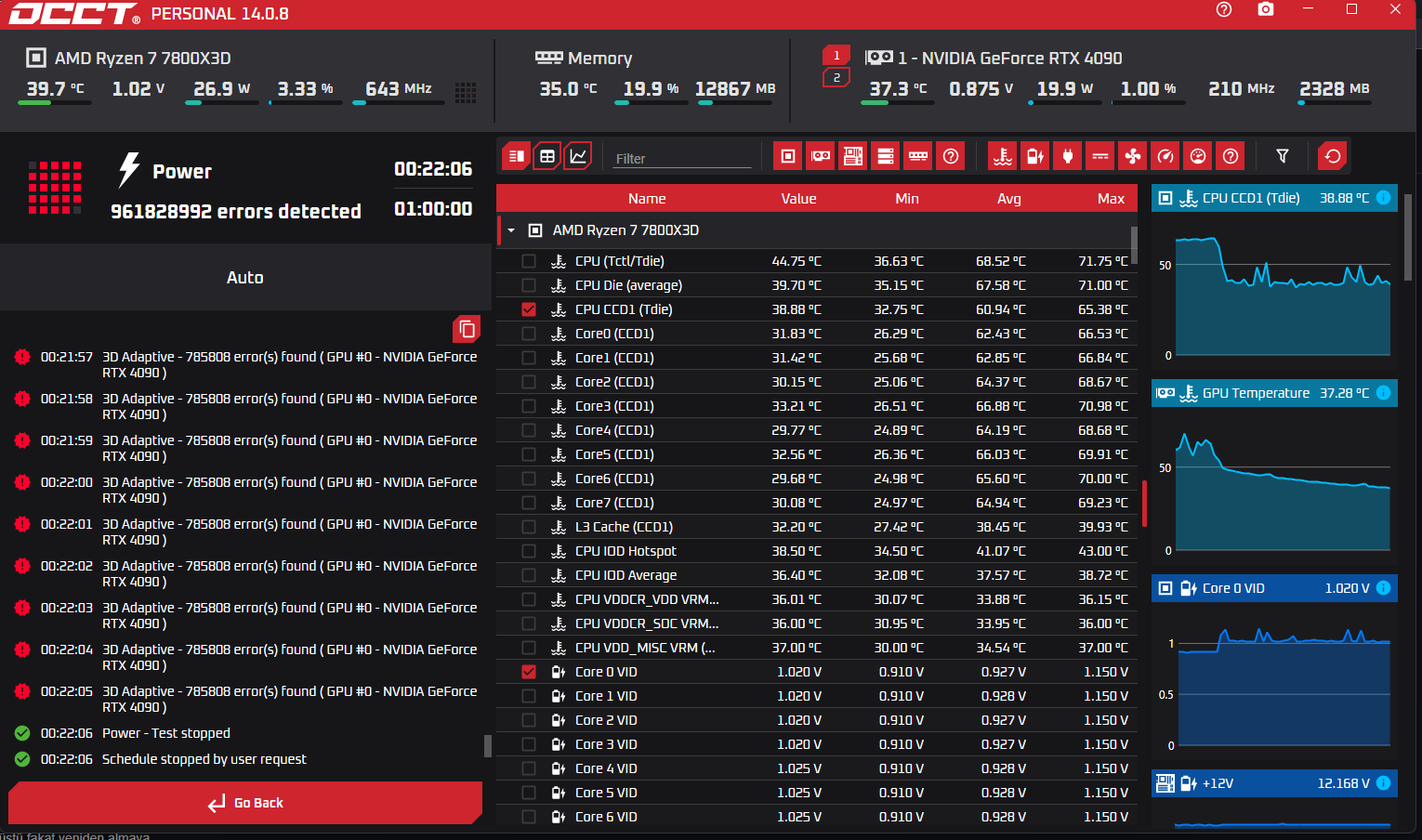Uncheck the CPU CCD1 (Tdie) checkbox
Screen dimensions: 1422x840
click(x=529, y=309)
